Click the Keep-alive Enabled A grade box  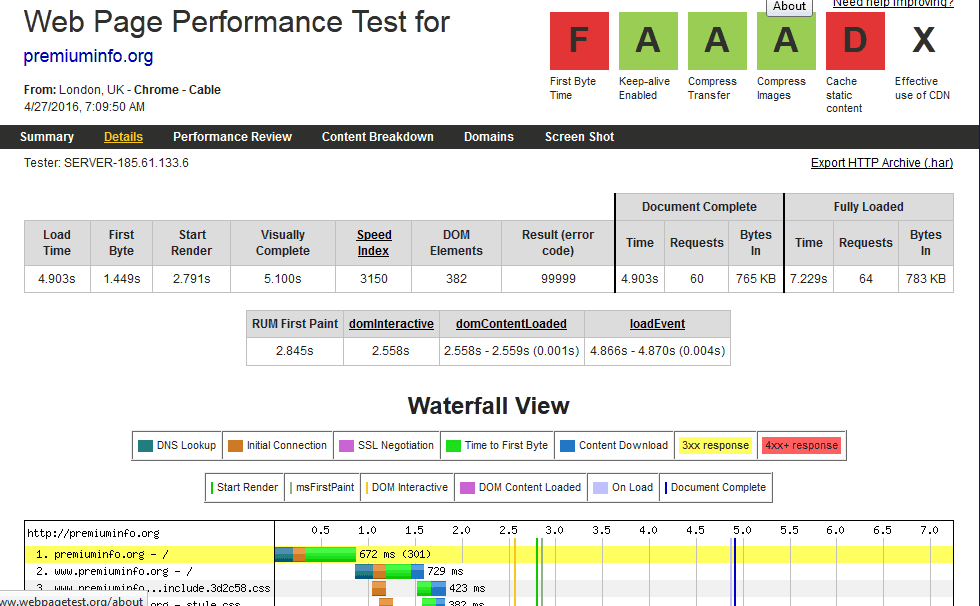[x=648, y=41]
